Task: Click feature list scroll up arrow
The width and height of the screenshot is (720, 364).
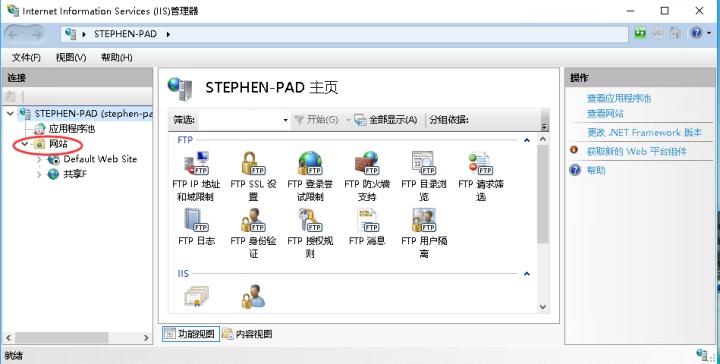Action: pyautogui.click(x=543, y=139)
